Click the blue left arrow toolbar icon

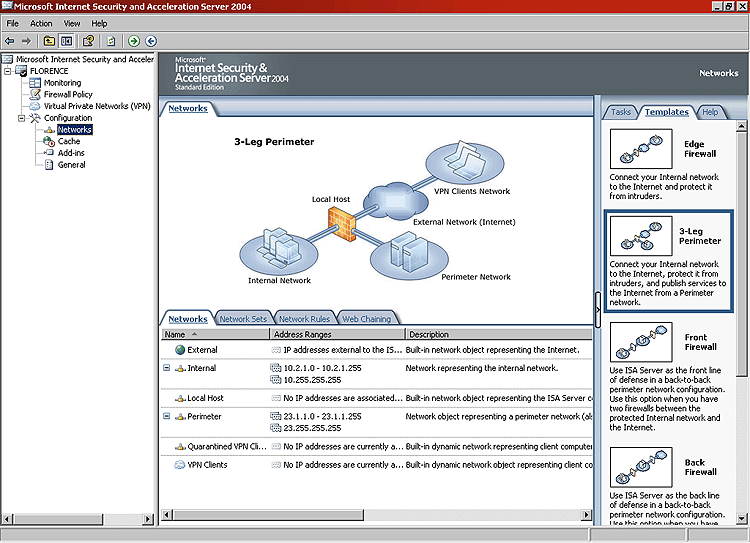151,41
